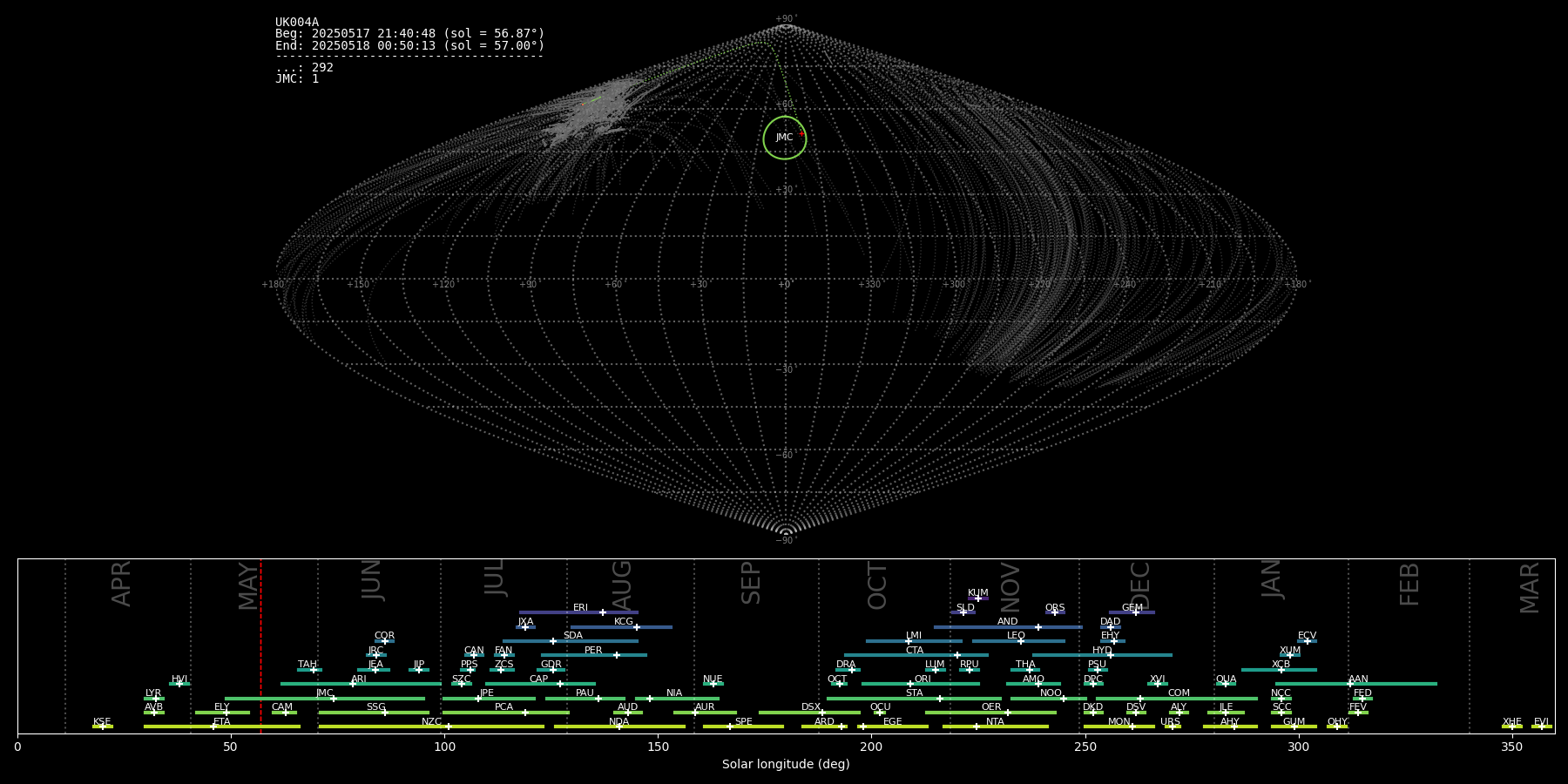Screen dimensions: 1568x784
Task: Click the JAN month label
Action: click(1272, 579)
